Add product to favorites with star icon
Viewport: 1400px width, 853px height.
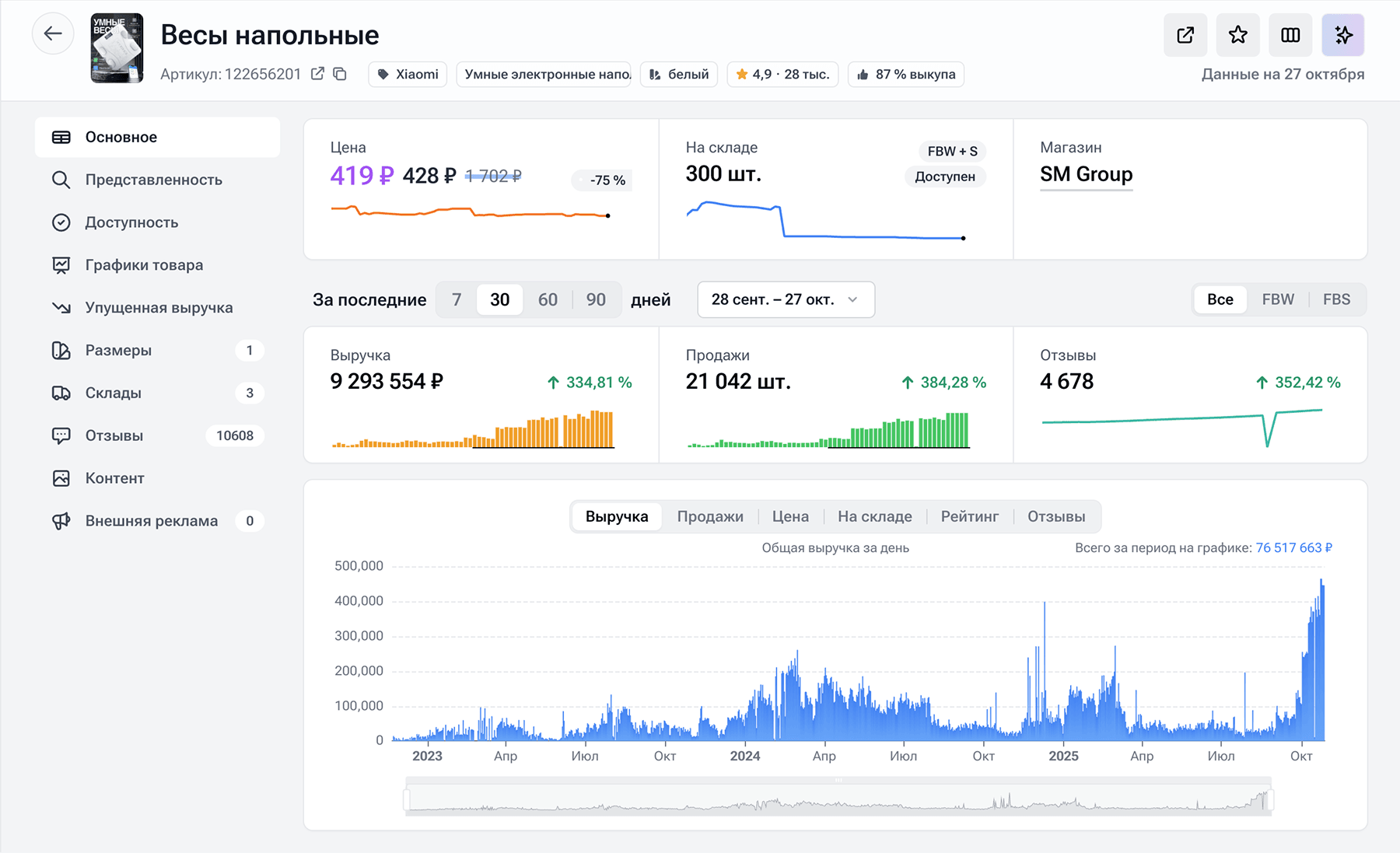(1237, 35)
